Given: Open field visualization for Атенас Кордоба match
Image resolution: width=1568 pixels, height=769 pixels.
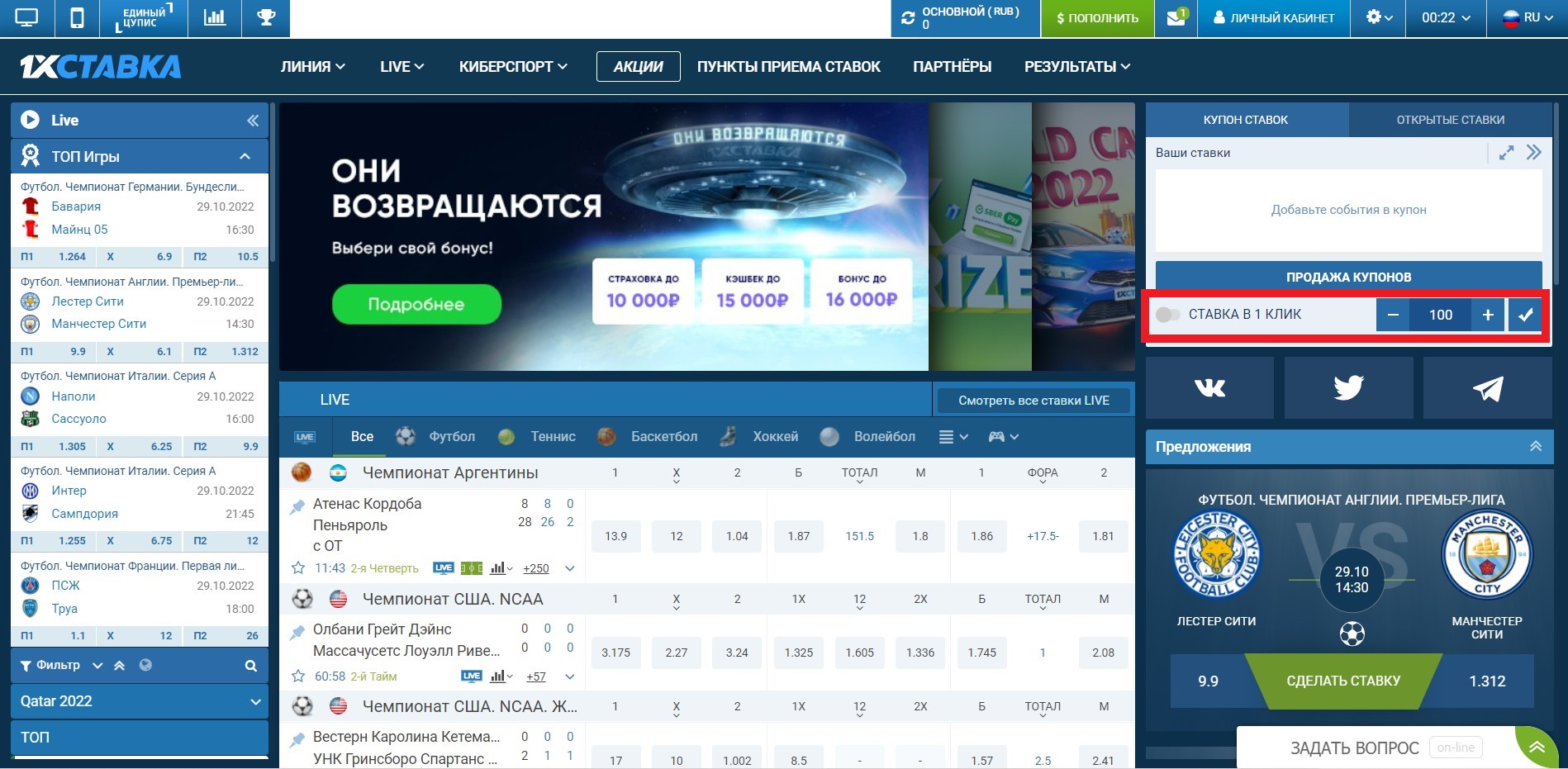Looking at the screenshot, I should click(472, 568).
